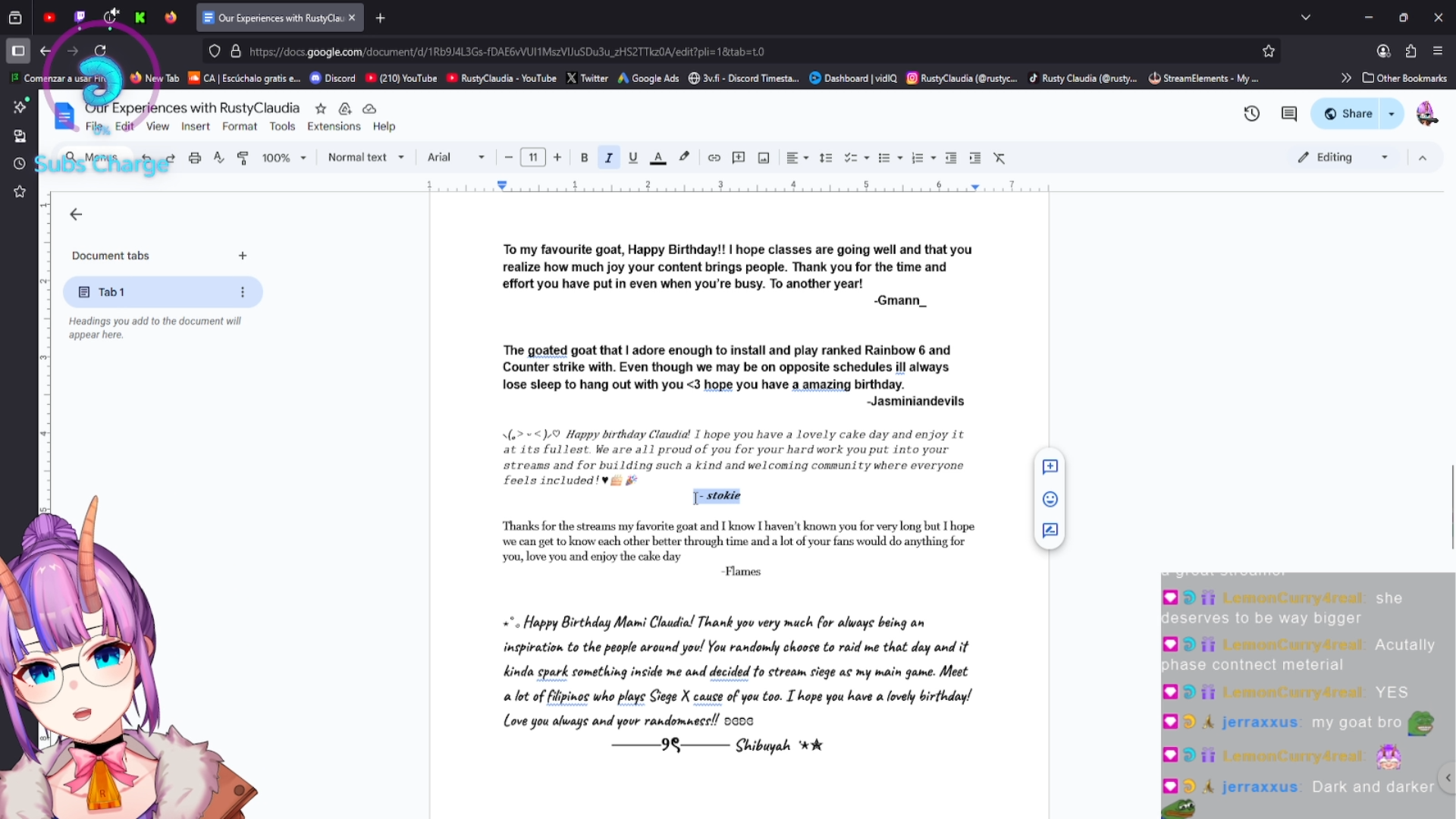Add a new document tab

click(243, 256)
